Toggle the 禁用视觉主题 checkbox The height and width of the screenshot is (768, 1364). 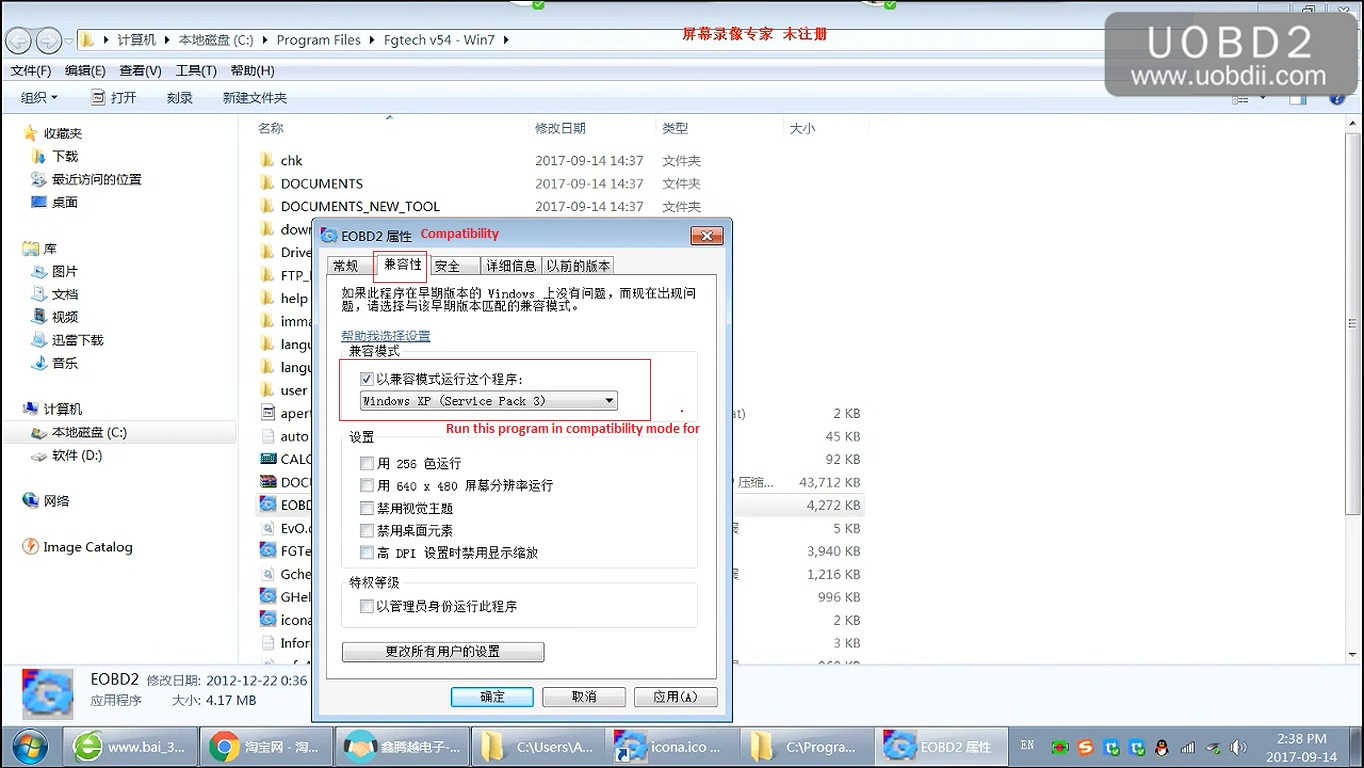pyautogui.click(x=367, y=508)
